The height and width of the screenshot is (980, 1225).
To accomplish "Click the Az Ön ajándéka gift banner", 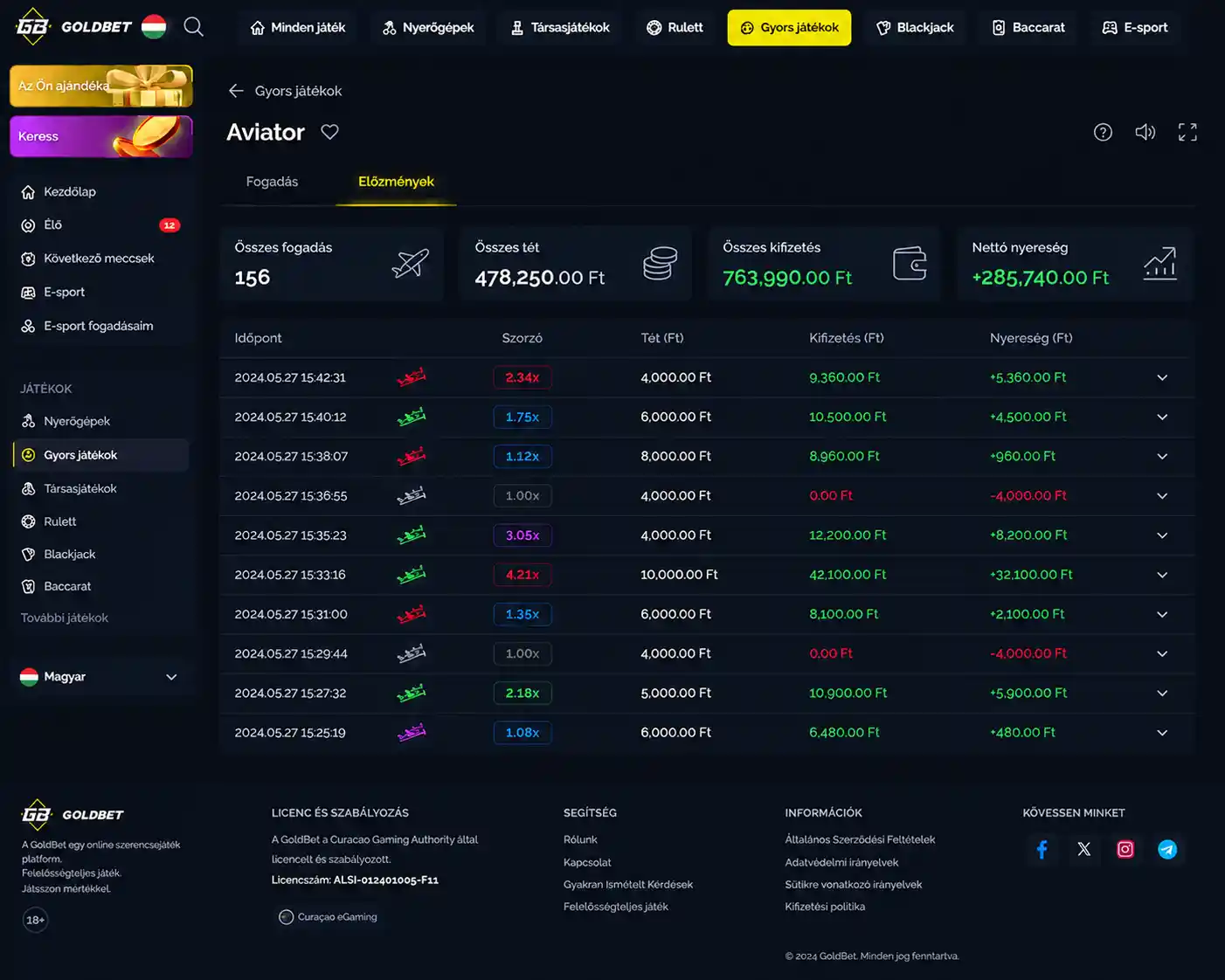I will pos(101,86).
